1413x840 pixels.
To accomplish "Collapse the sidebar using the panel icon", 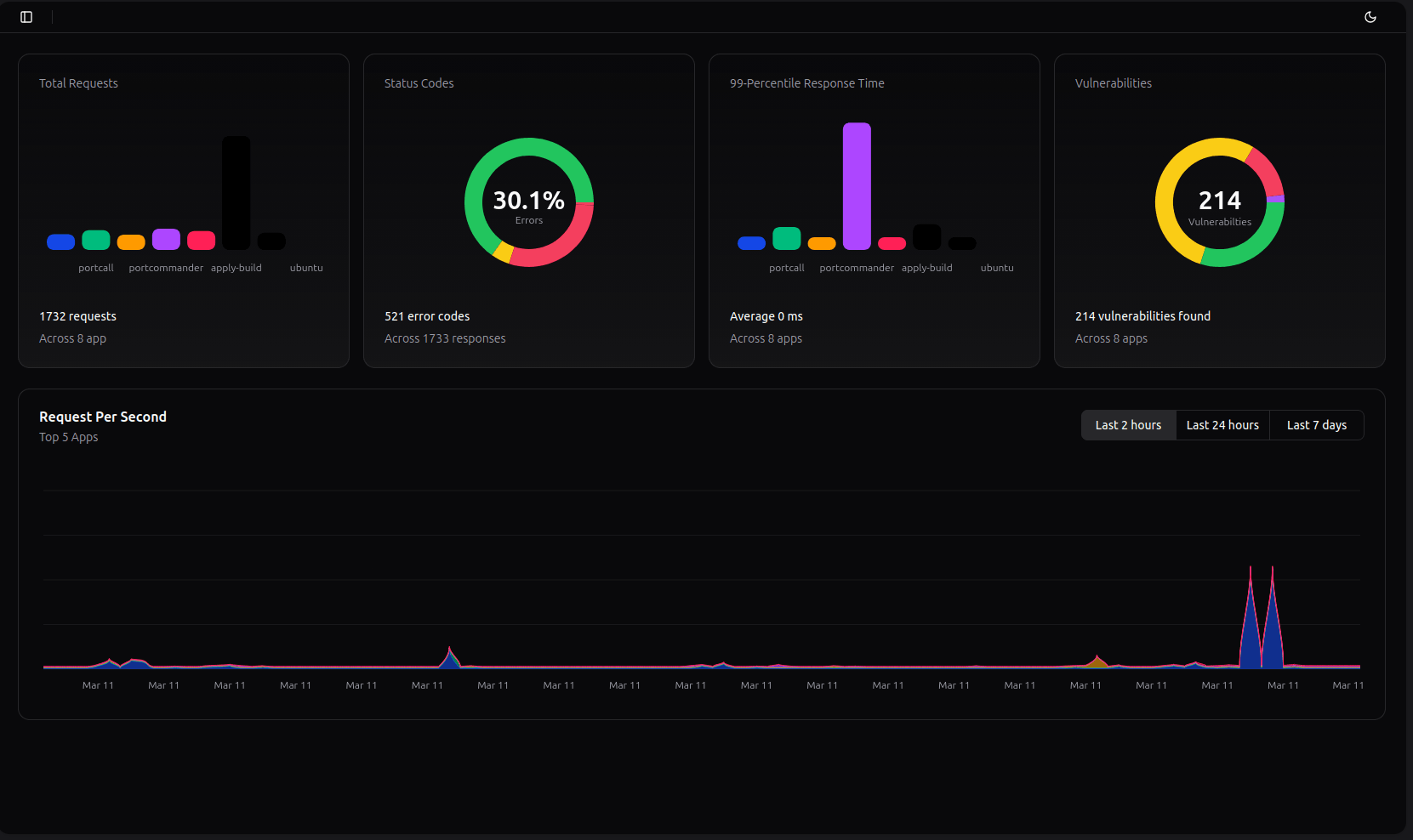I will 26,16.
